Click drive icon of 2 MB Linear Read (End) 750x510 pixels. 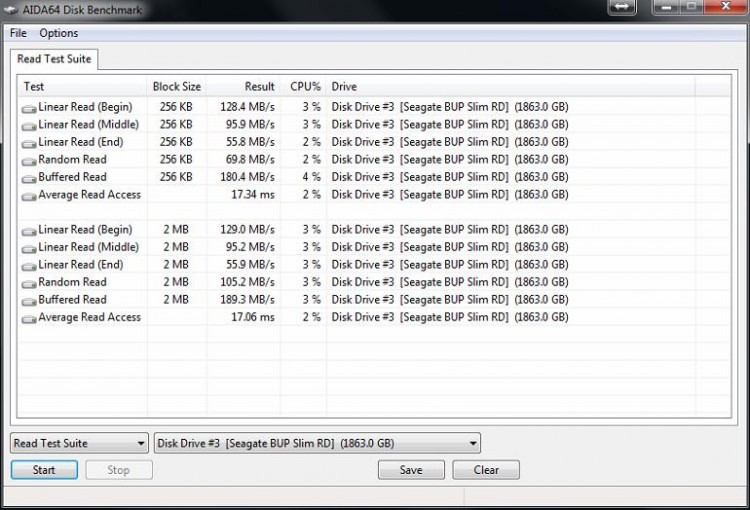pyautogui.click(x=29, y=266)
